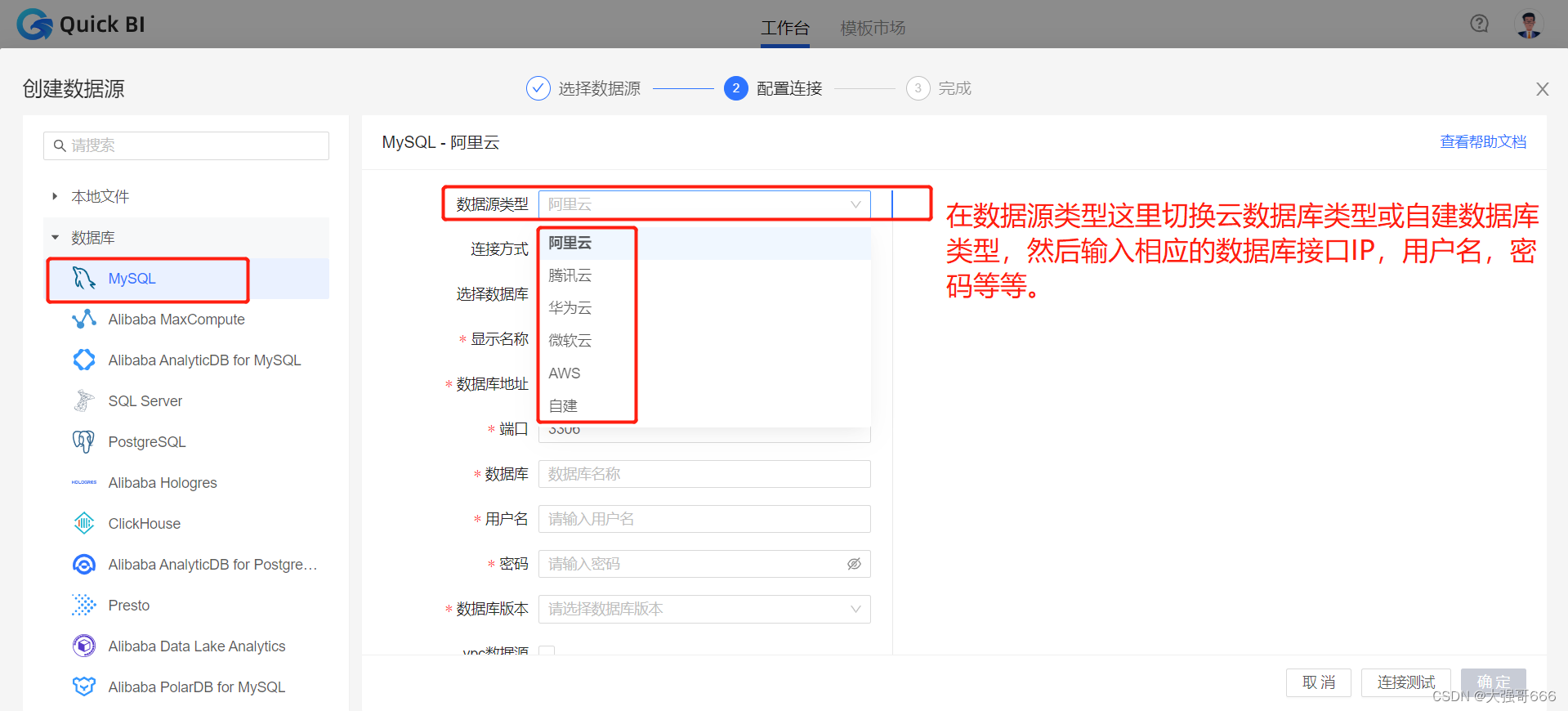Switch to the 模板市场 tab
The height and width of the screenshot is (711, 1568).
click(873, 29)
